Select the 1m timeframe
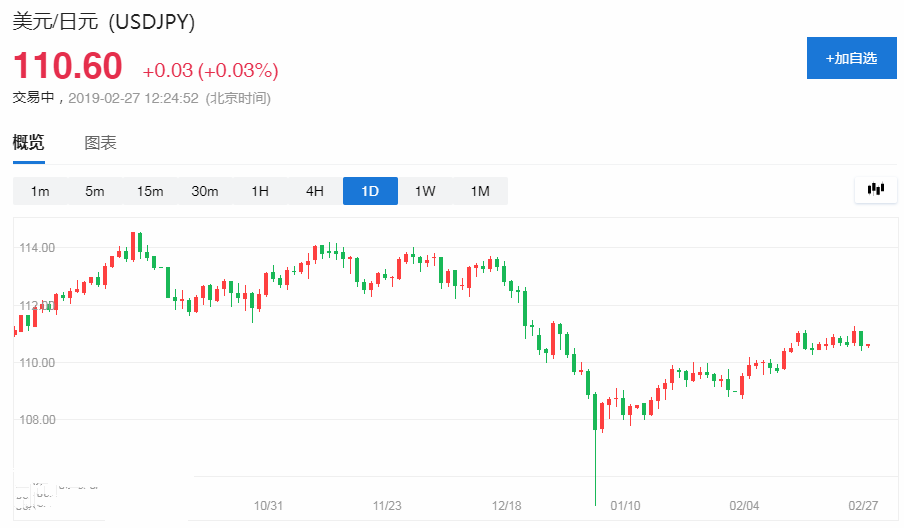 (40, 191)
